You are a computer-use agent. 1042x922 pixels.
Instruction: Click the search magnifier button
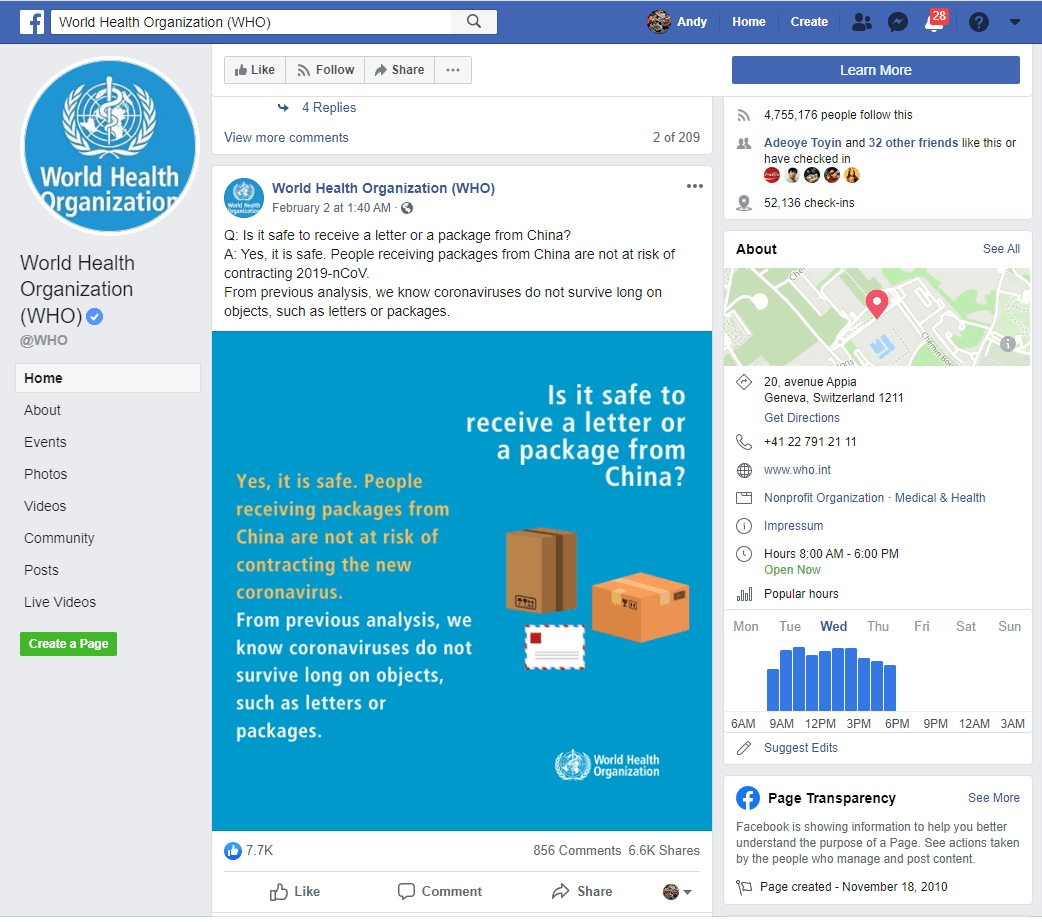[x=474, y=22]
